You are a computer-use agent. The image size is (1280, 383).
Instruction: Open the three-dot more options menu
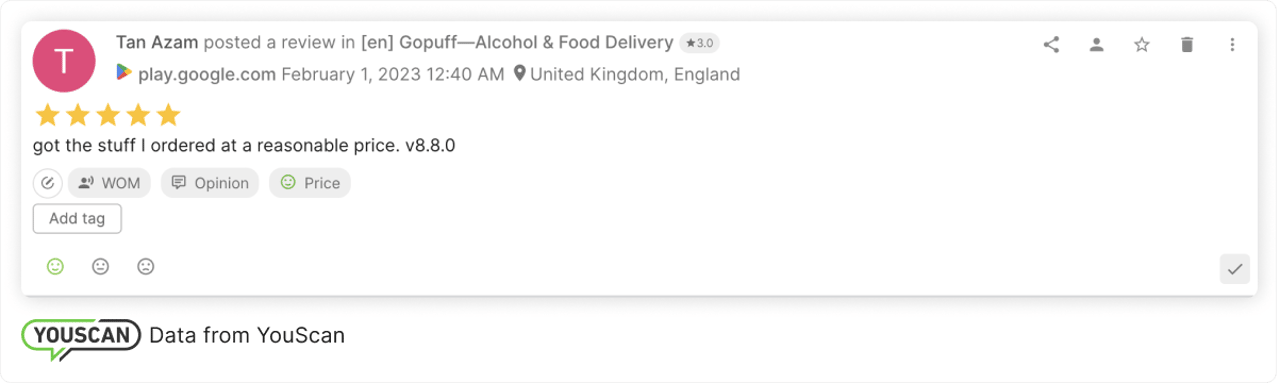(1232, 44)
